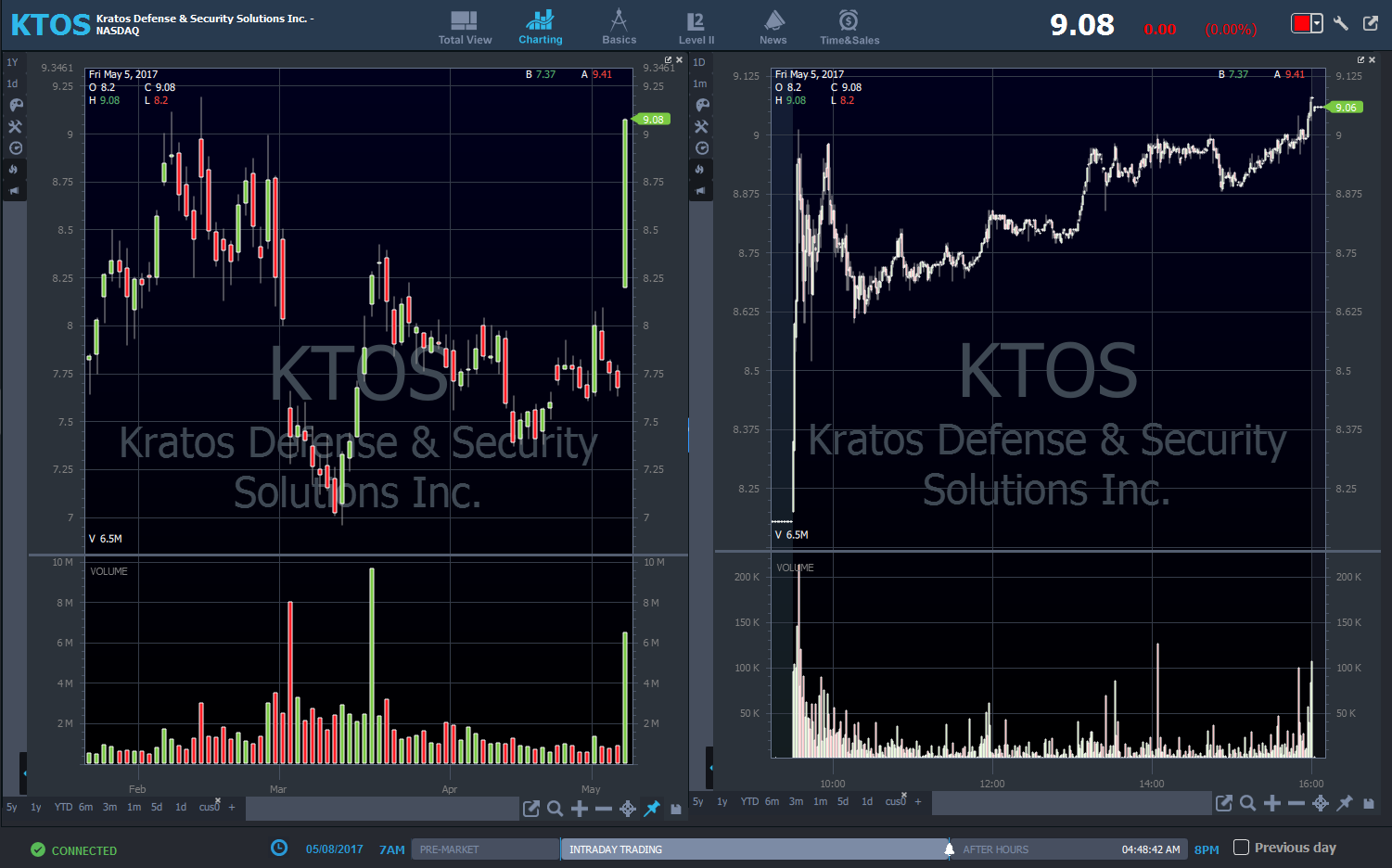1392x868 pixels.
Task: Toggle the megaphone news icon on left chart
Action: (14, 190)
